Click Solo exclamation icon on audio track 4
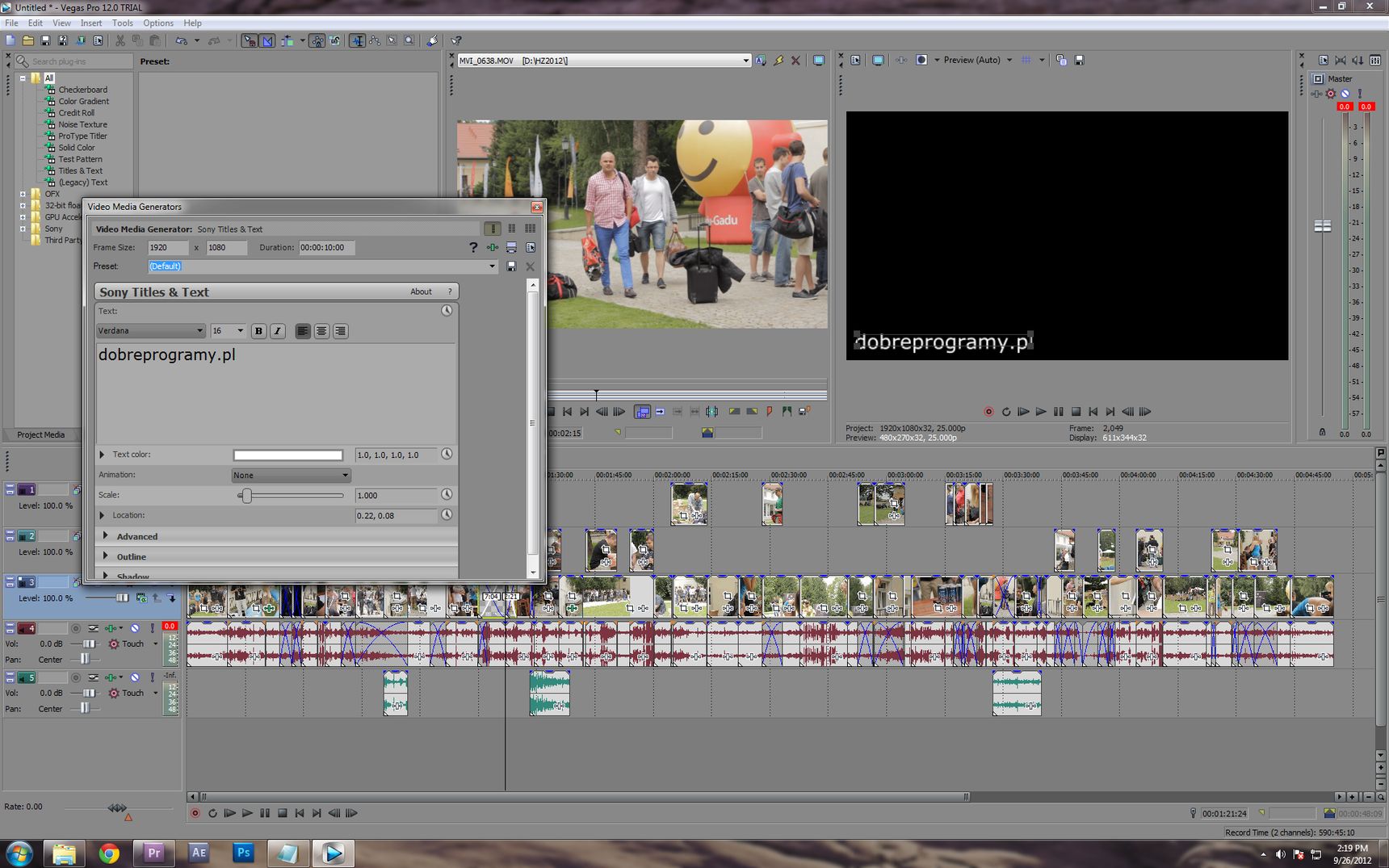The height and width of the screenshot is (868, 1389). 152,628
